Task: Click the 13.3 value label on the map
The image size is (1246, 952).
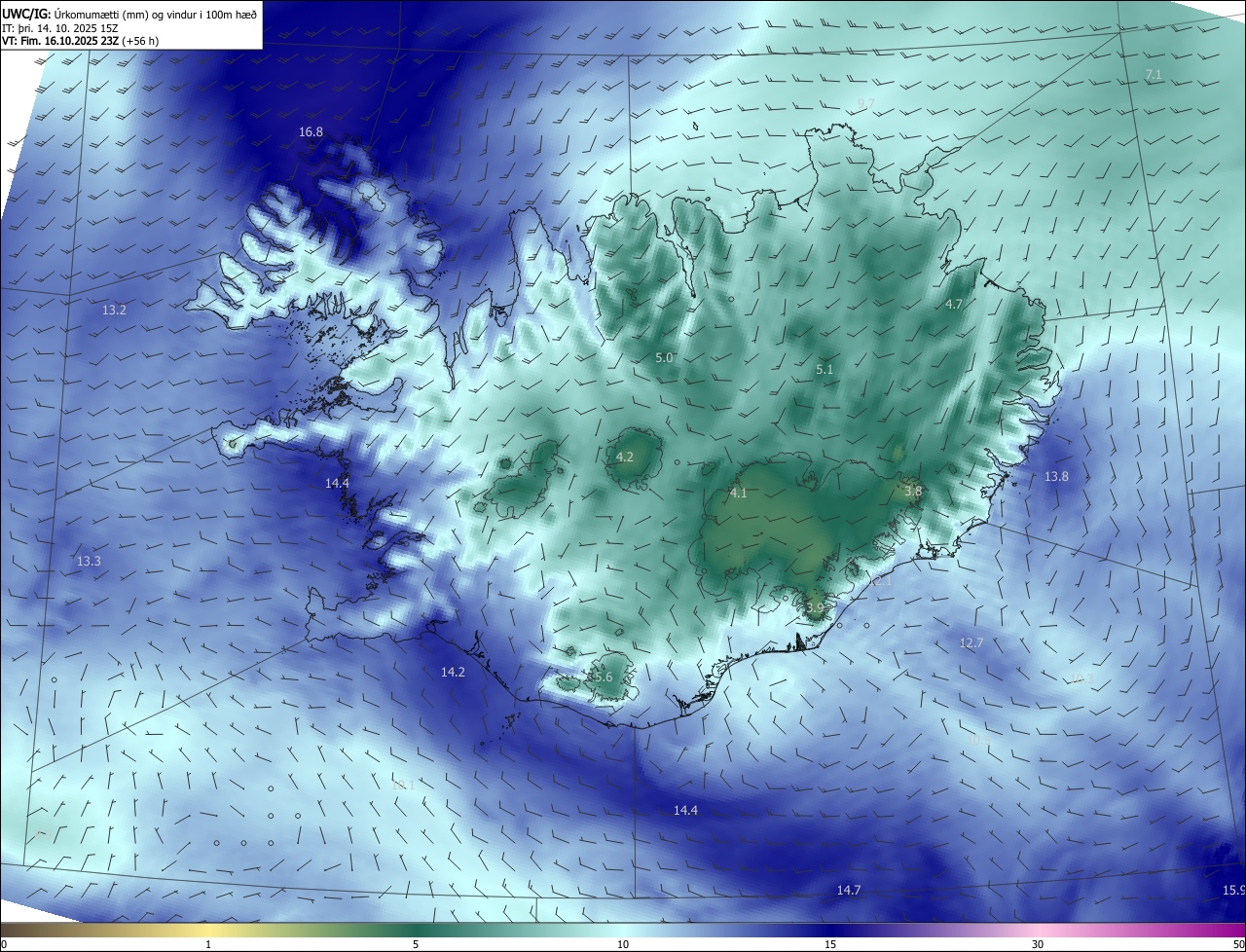Action: click(x=89, y=562)
